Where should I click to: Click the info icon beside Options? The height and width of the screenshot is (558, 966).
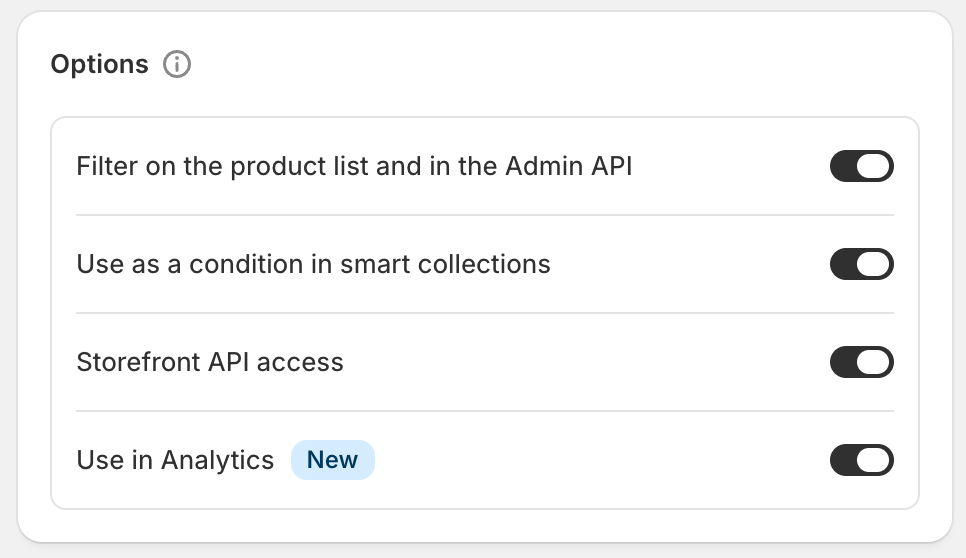coord(177,65)
